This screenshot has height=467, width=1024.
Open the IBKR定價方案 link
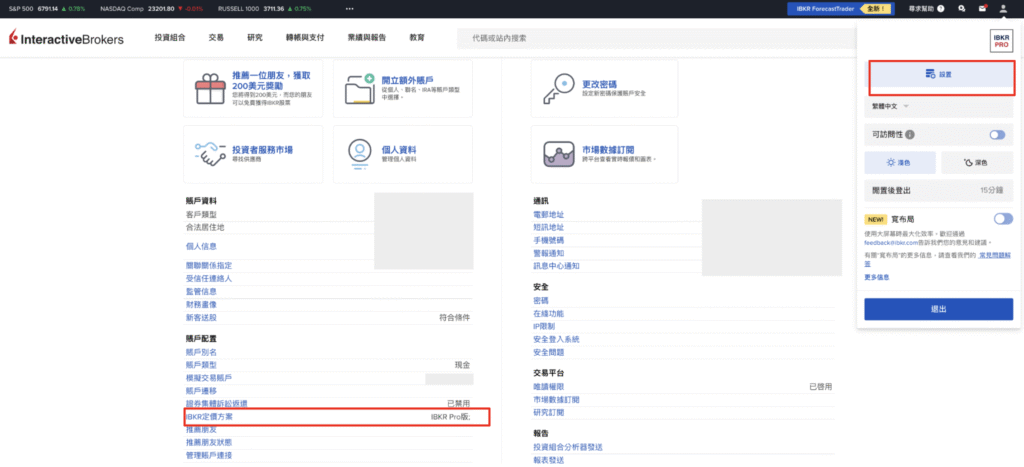coord(209,417)
